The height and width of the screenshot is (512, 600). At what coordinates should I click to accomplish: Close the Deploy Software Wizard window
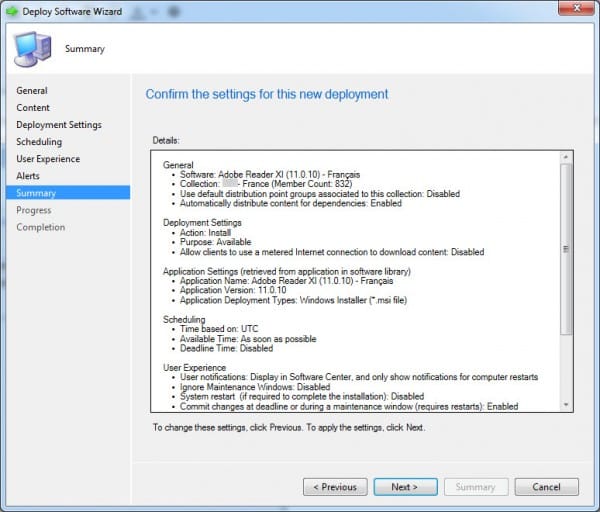[x=574, y=11]
